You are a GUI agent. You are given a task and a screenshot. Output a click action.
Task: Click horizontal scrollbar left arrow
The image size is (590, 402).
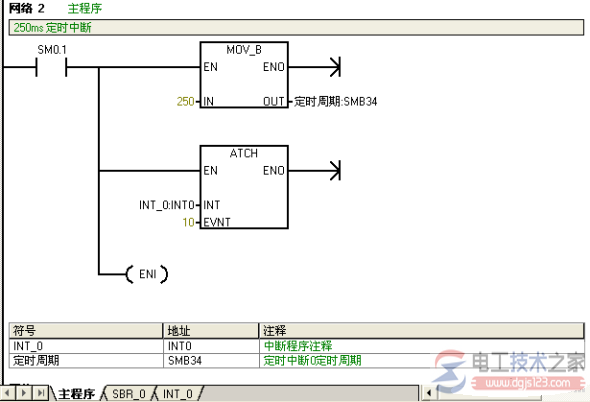[429, 393]
